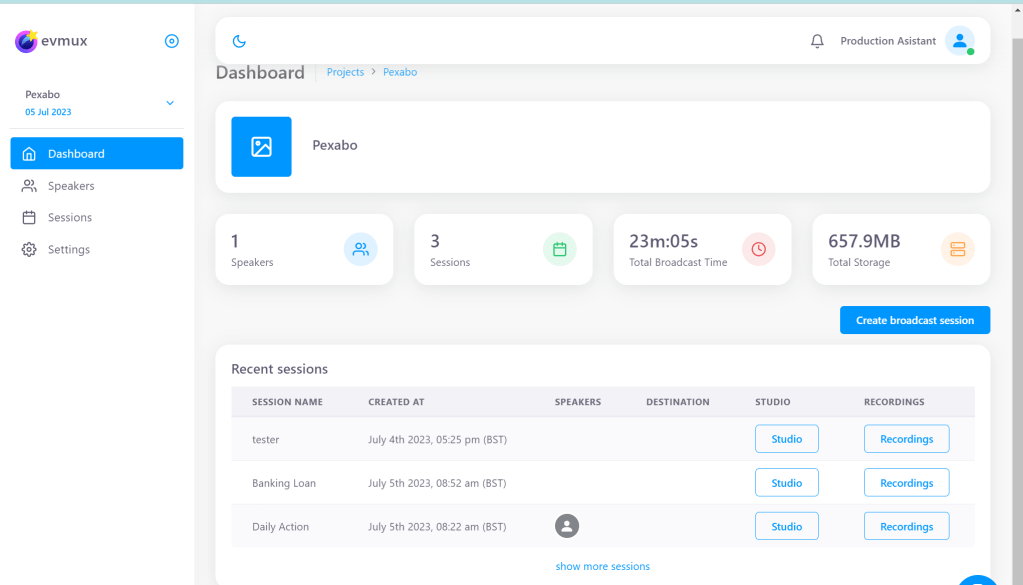Viewport: 1023px width, 585px height.
Task: Click the Dashboard home icon
Action: point(29,154)
